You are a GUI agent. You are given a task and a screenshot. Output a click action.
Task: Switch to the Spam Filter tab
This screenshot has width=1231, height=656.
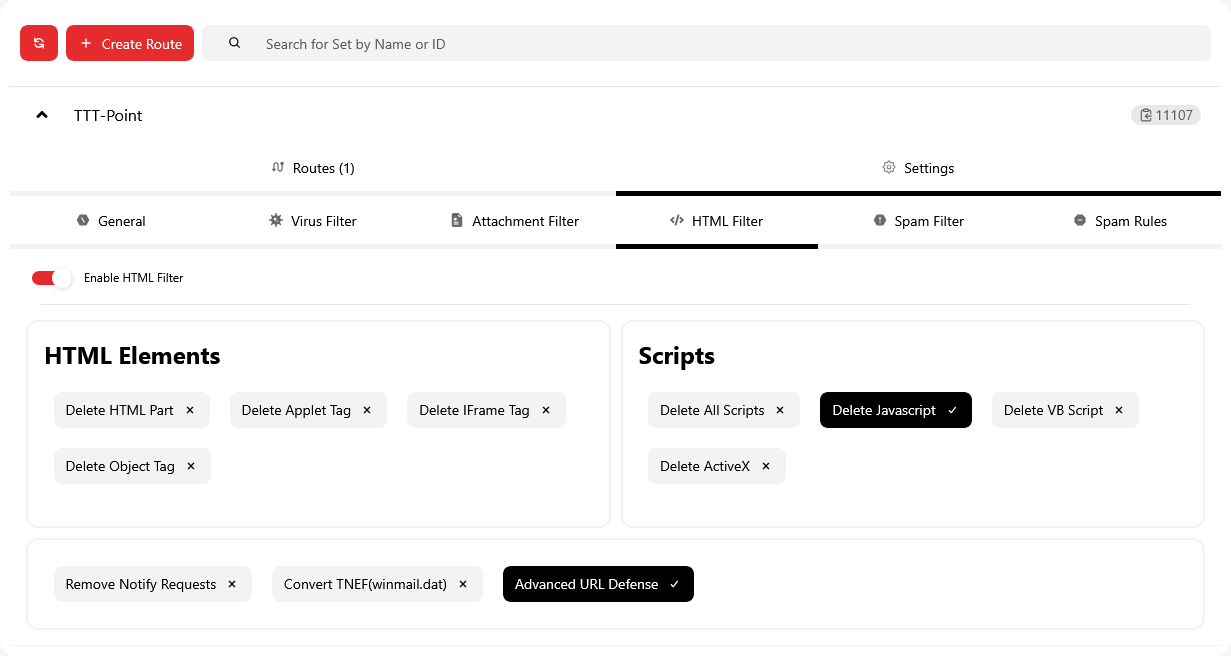pyautogui.click(x=918, y=221)
